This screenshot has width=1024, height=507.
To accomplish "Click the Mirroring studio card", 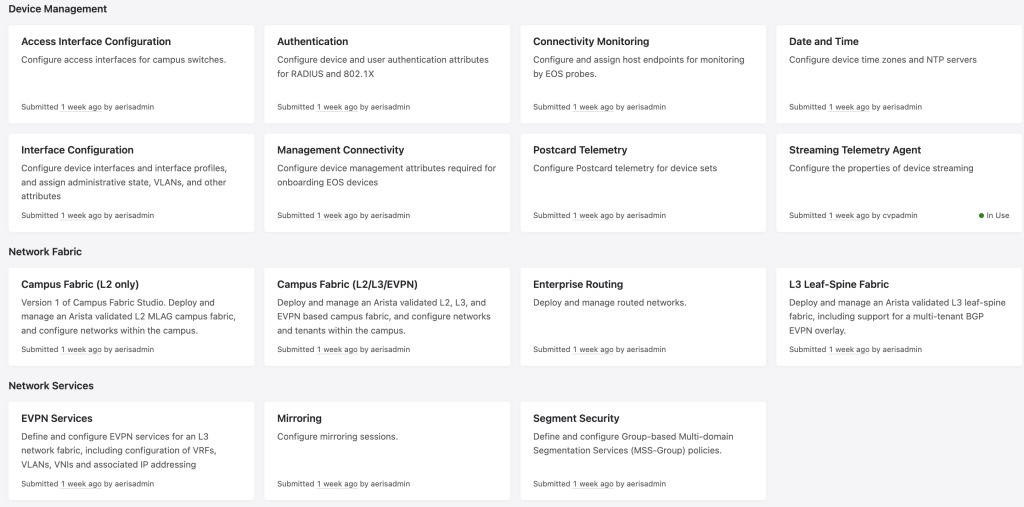I will point(387,451).
